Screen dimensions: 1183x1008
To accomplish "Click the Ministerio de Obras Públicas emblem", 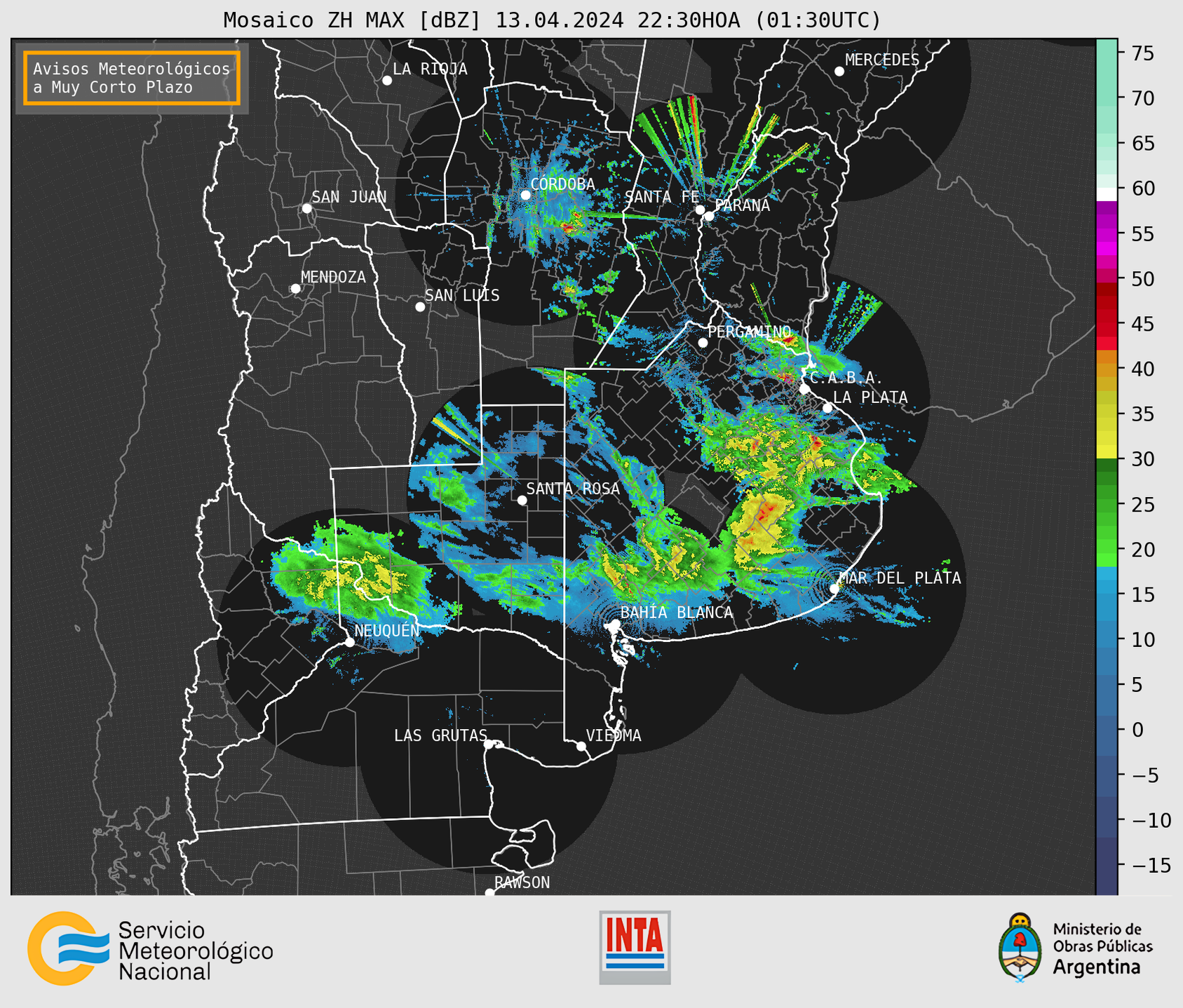I will pyautogui.click(x=1020, y=946).
